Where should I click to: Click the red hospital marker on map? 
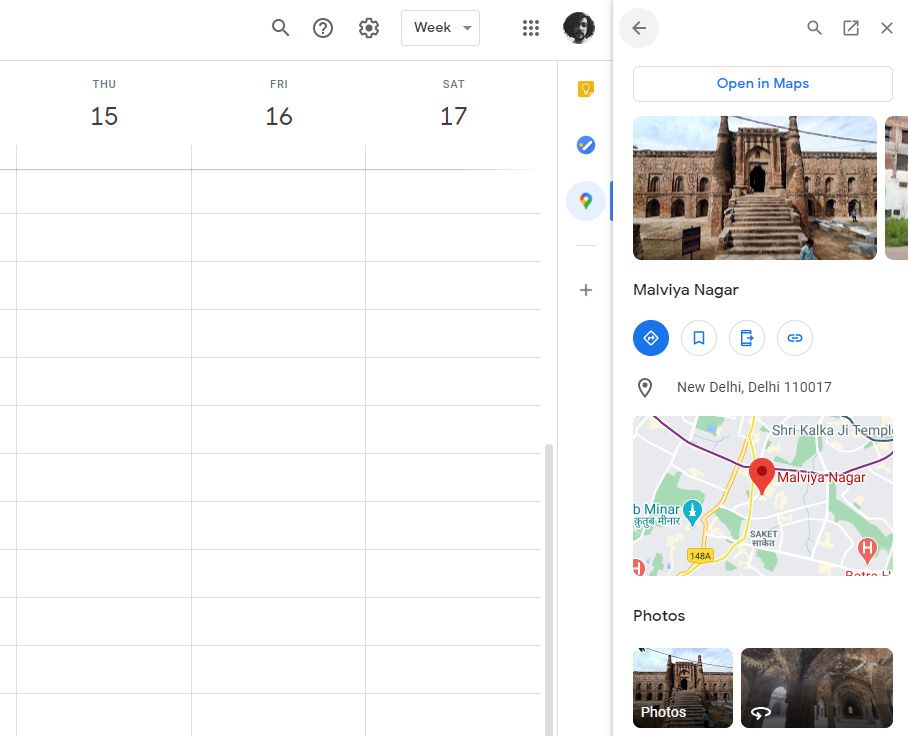pos(867,550)
